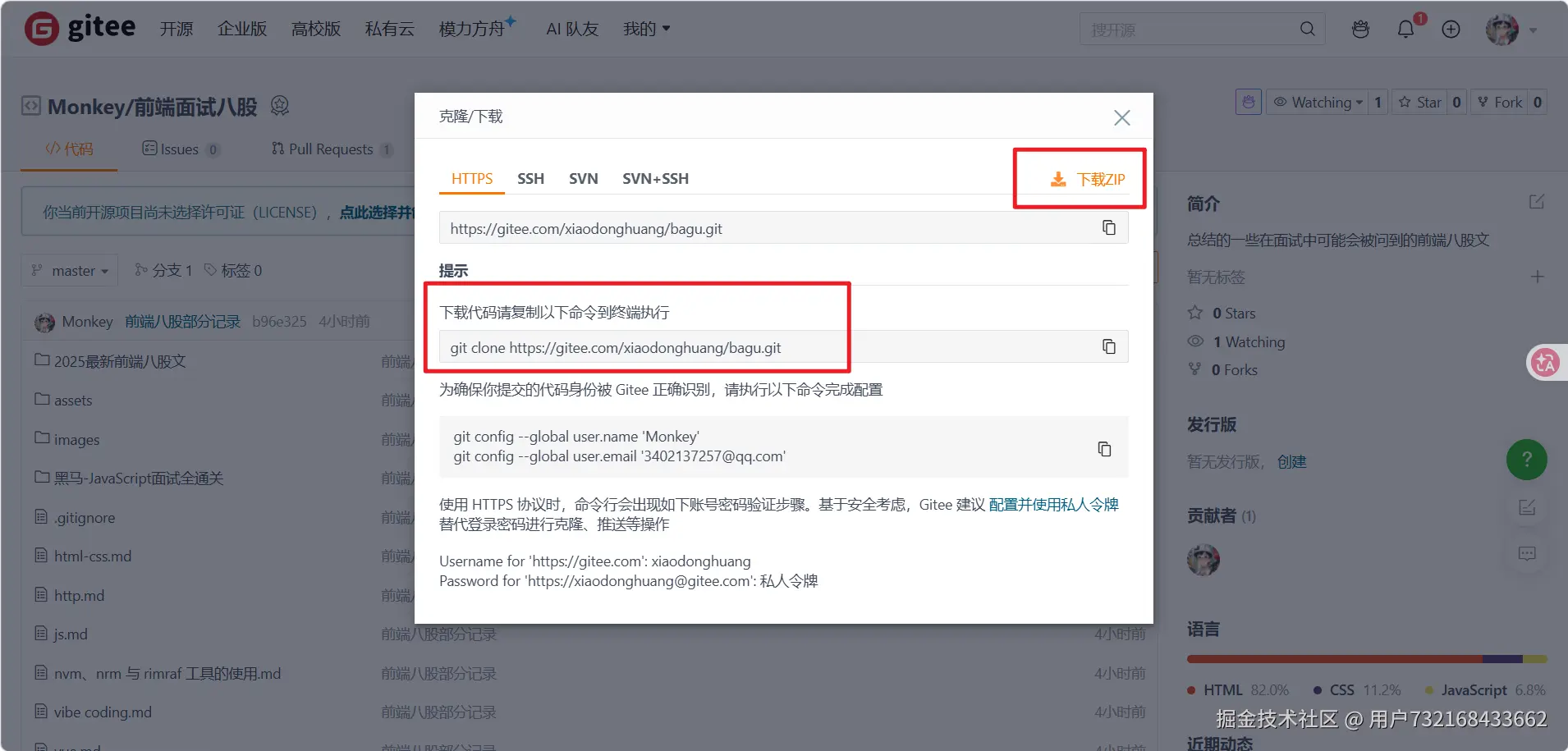Viewport: 1568px width, 751px height.
Task: Click the HTTPS URL text field
Action: [x=768, y=228]
